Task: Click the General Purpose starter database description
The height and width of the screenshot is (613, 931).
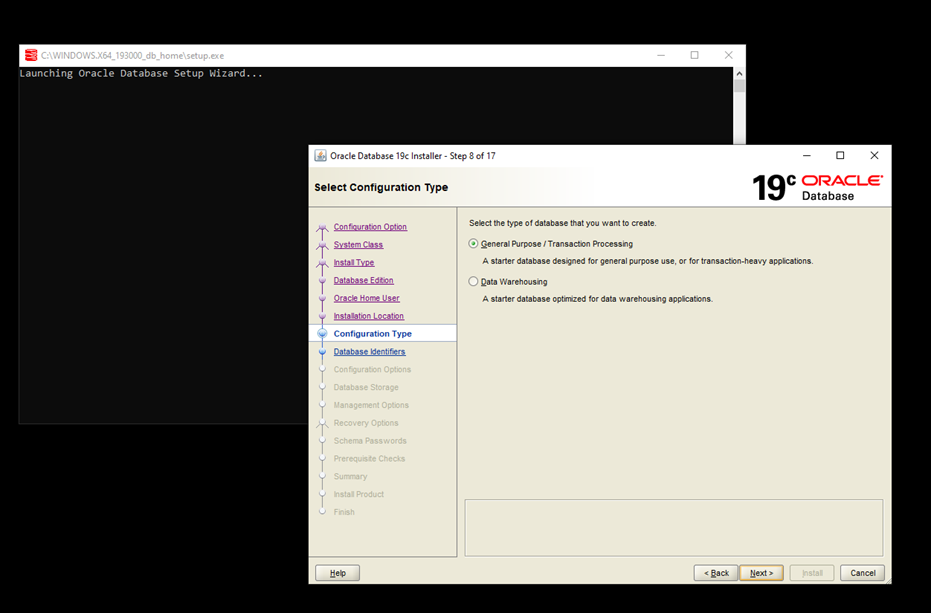Action: (x=648, y=261)
